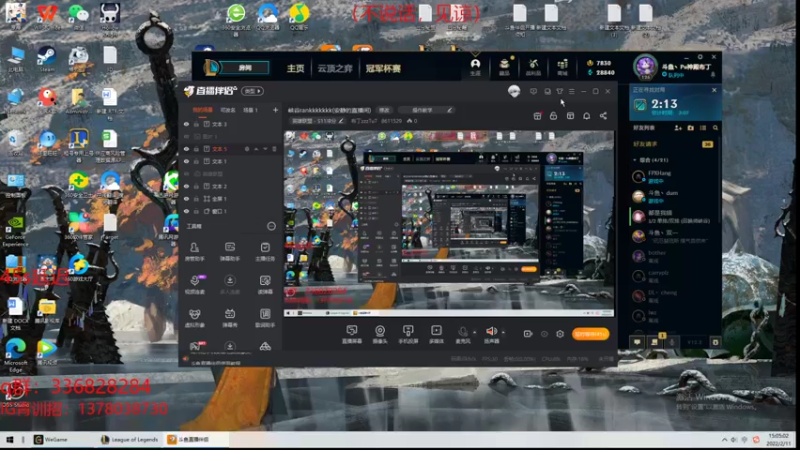Toggle visibility of 文本 3 source
Image resolution: width=800 pixels, height=450 pixels.
point(186,124)
